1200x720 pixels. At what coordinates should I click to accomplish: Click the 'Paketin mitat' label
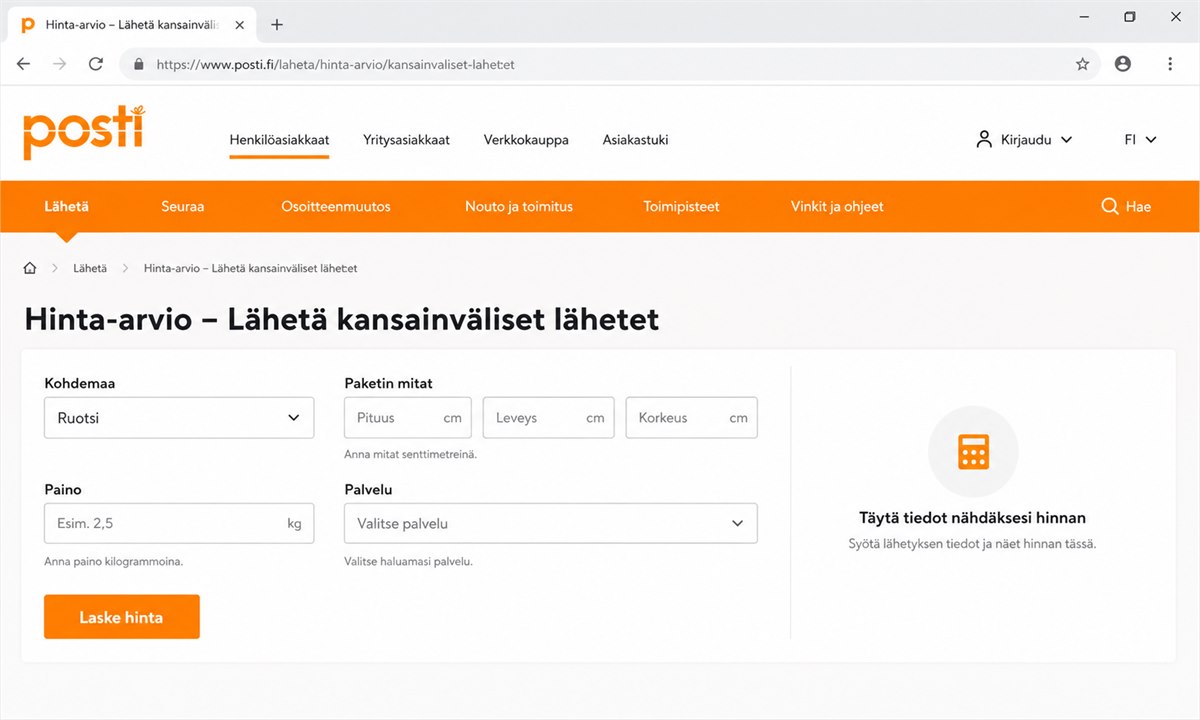(388, 383)
